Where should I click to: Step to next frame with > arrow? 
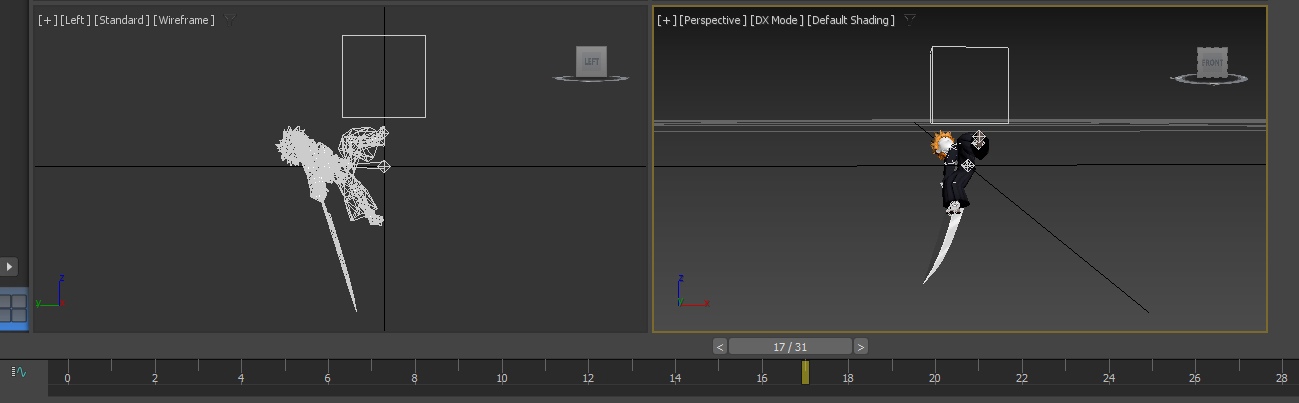click(x=861, y=346)
